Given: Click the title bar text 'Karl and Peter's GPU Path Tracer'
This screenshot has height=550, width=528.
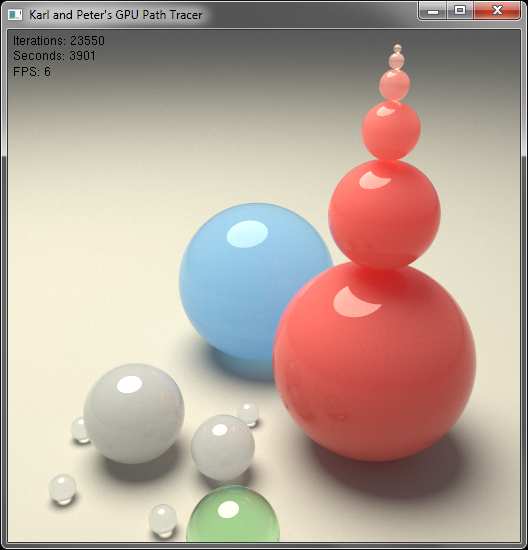Looking at the screenshot, I should pyautogui.click(x=115, y=15).
